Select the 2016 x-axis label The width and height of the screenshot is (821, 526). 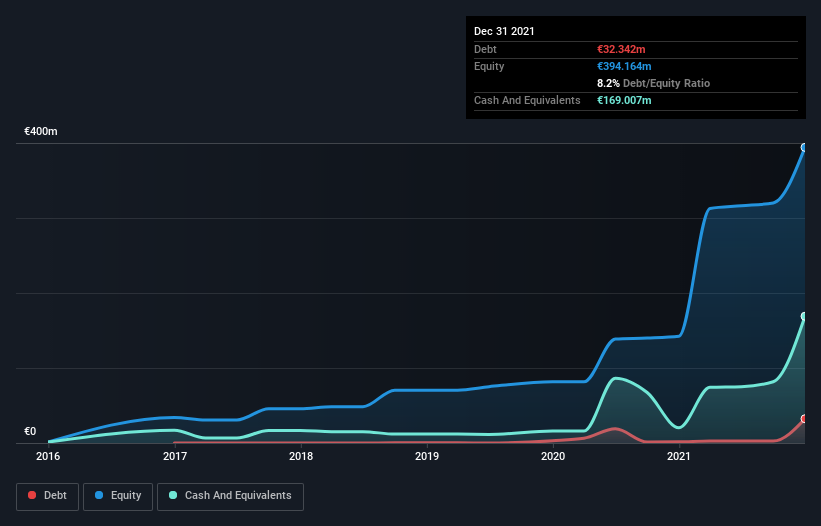[48, 456]
